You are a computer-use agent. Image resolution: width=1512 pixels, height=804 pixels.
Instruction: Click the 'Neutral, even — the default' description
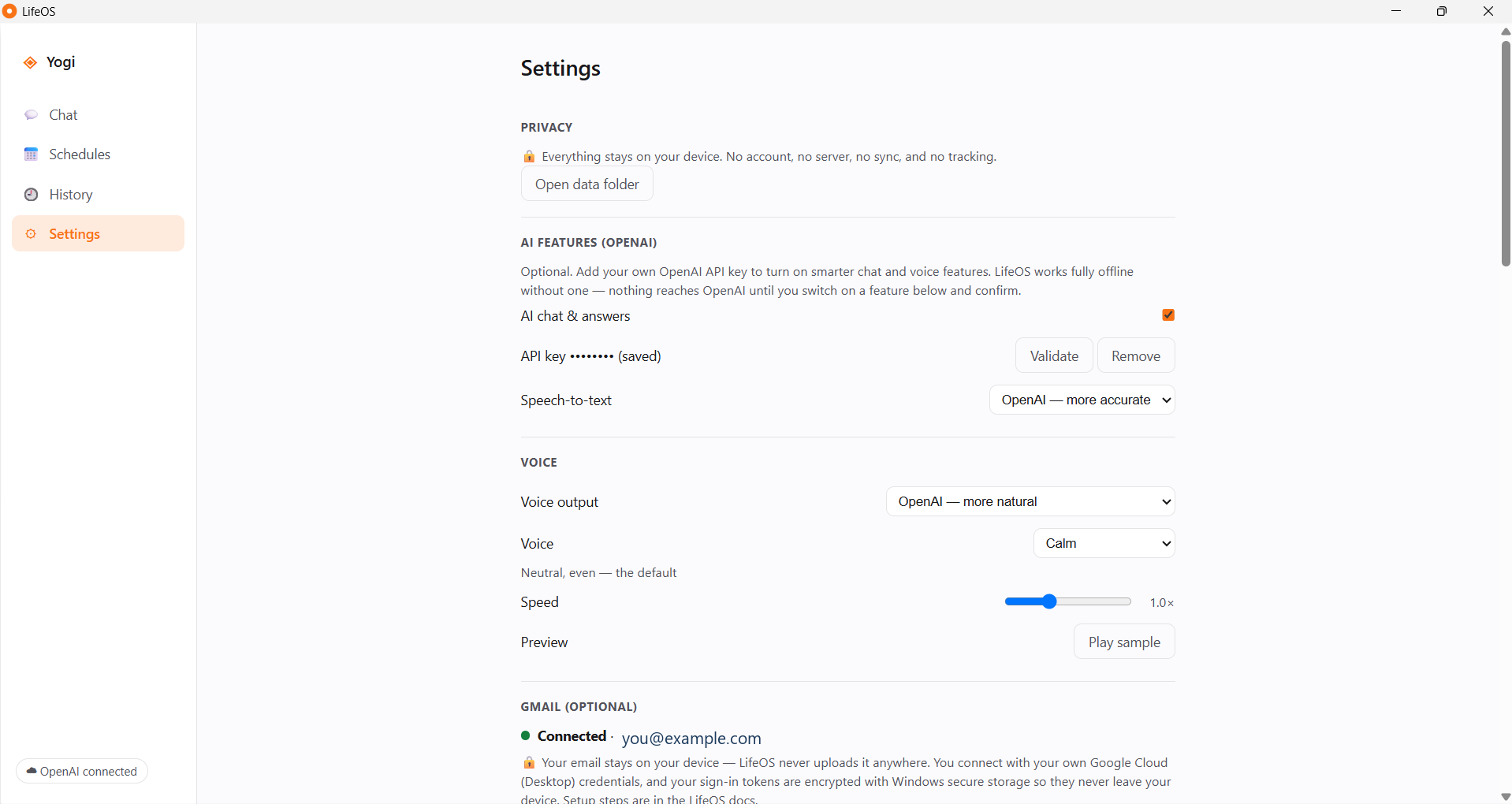(x=598, y=573)
